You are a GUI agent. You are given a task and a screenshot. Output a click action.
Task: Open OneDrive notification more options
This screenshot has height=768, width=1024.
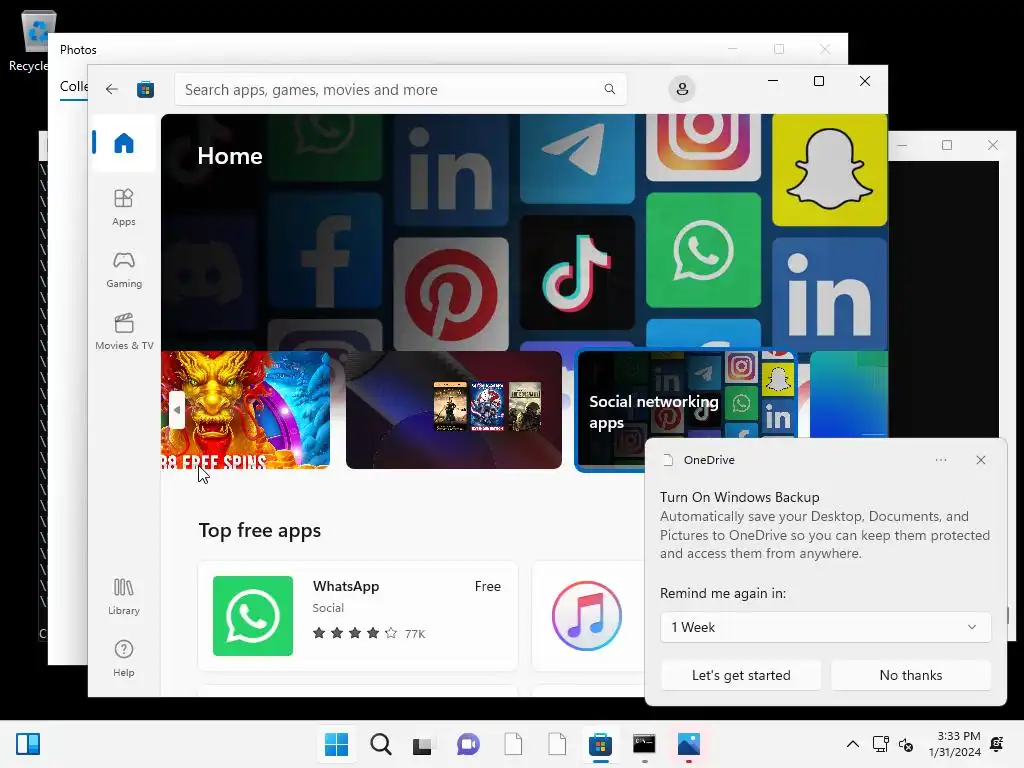(x=940, y=460)
